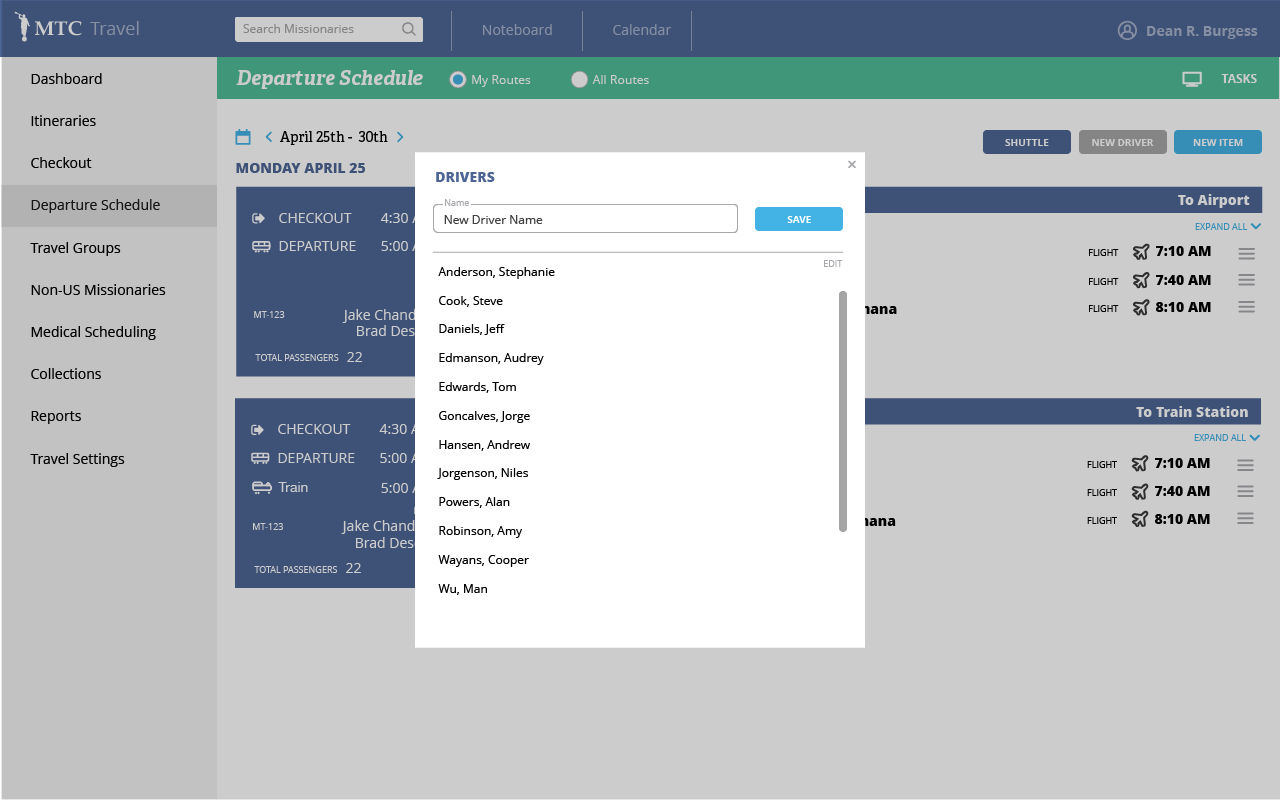Click the monitor display icon near Tasks
Viewport: 1280px width, 800px height.
click(x=1191, y=79)
